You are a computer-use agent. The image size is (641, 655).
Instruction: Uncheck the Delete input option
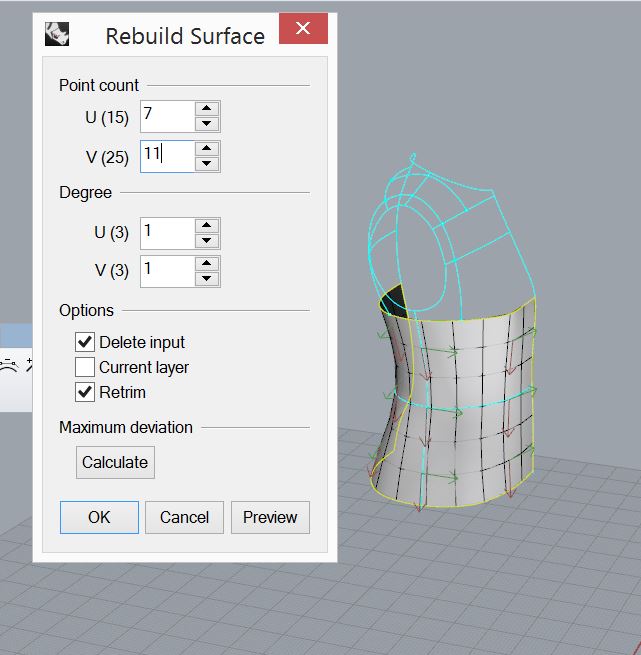click(x=86, y=342)
